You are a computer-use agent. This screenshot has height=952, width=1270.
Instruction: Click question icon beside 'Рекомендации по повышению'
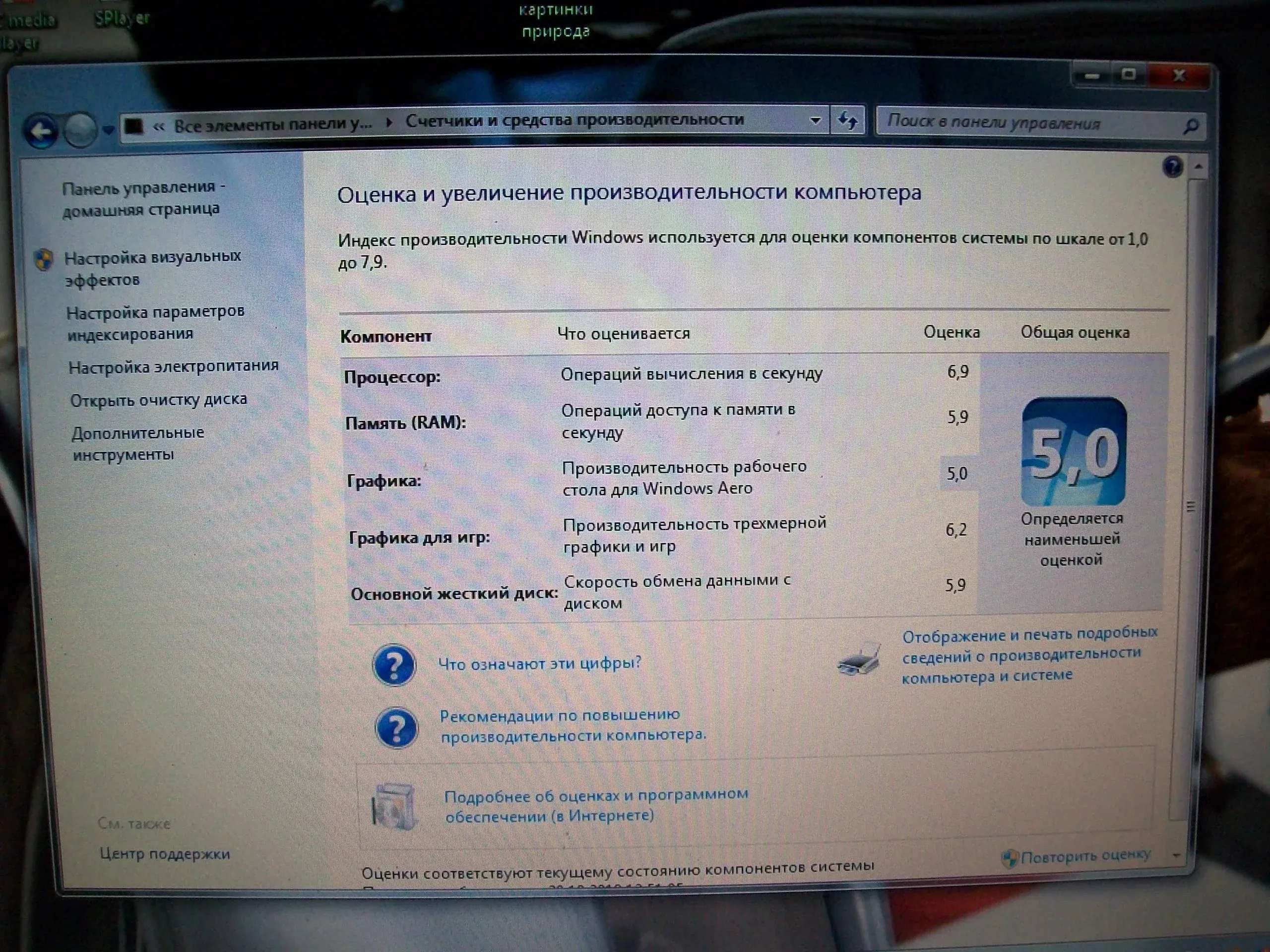(396, 727)
